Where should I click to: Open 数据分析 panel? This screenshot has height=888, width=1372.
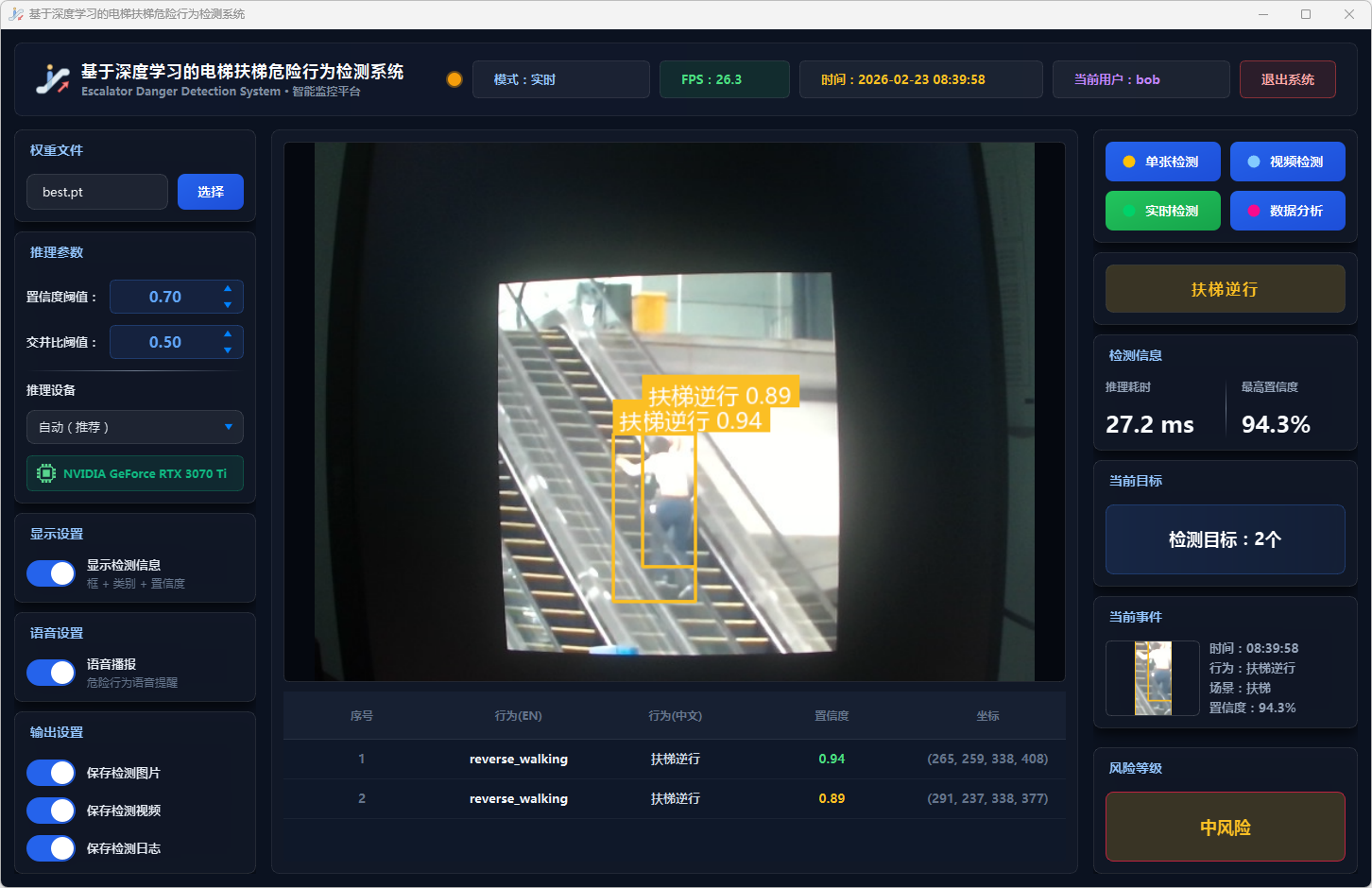click(1287, 211)
